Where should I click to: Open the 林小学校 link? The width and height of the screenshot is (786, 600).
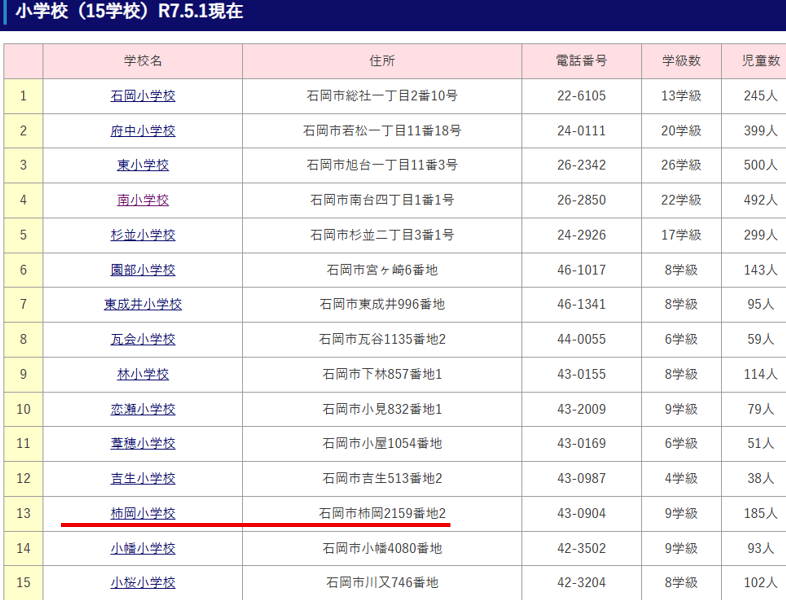coord(143,374)
